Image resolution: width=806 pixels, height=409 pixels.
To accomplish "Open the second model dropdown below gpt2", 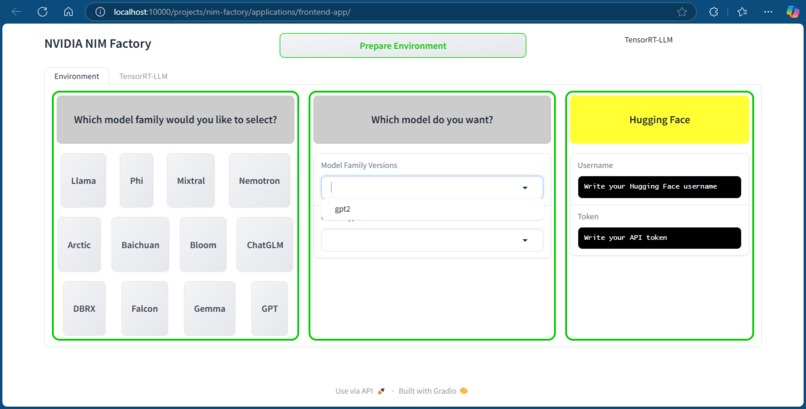I will (432, 240).
